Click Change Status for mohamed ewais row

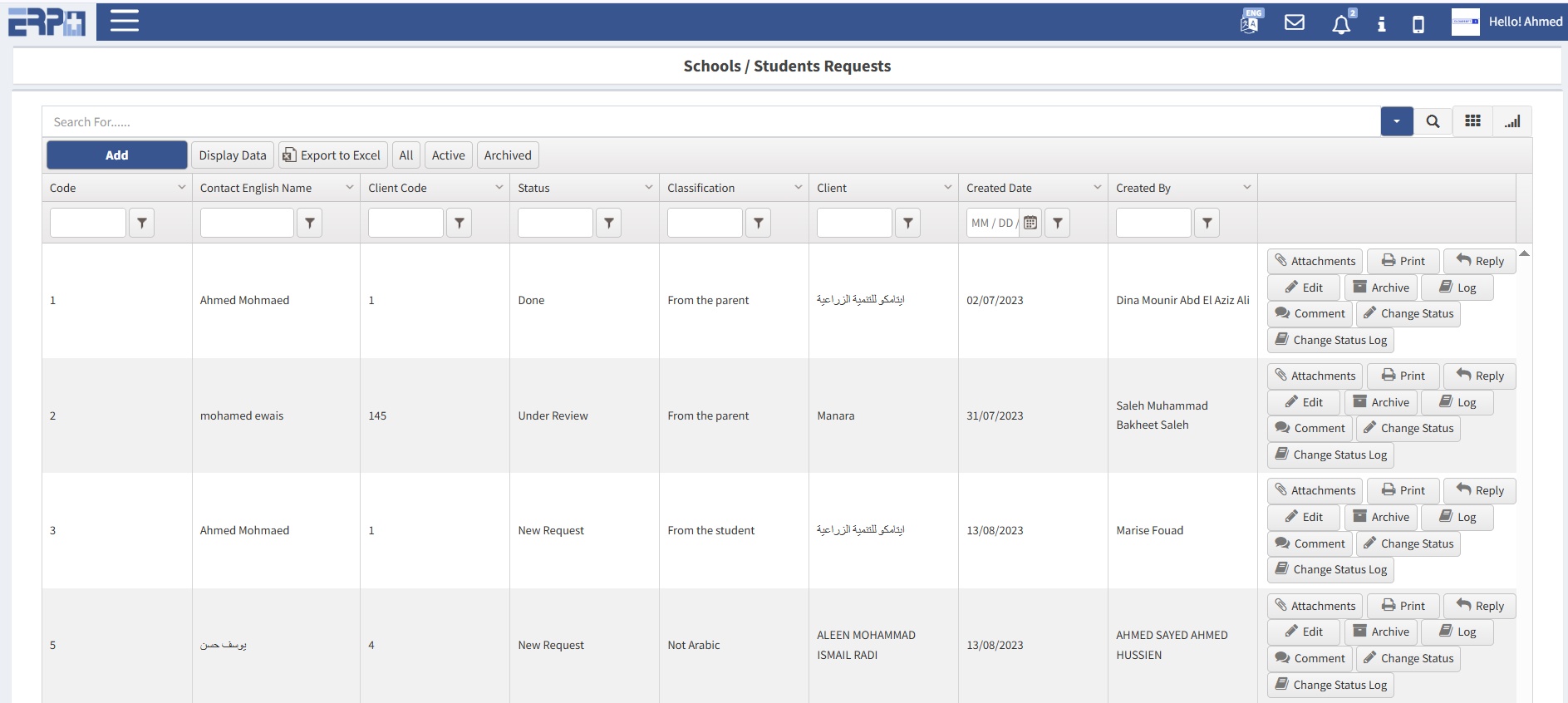[1408, 428]
